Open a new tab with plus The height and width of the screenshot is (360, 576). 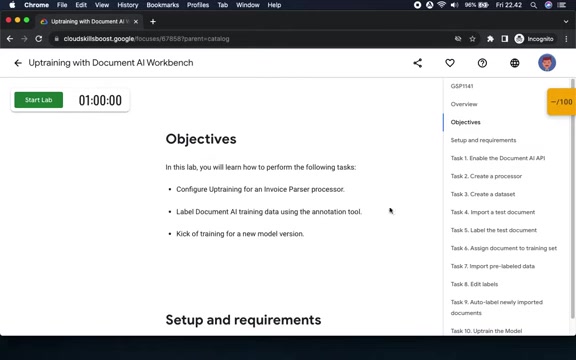153,22
